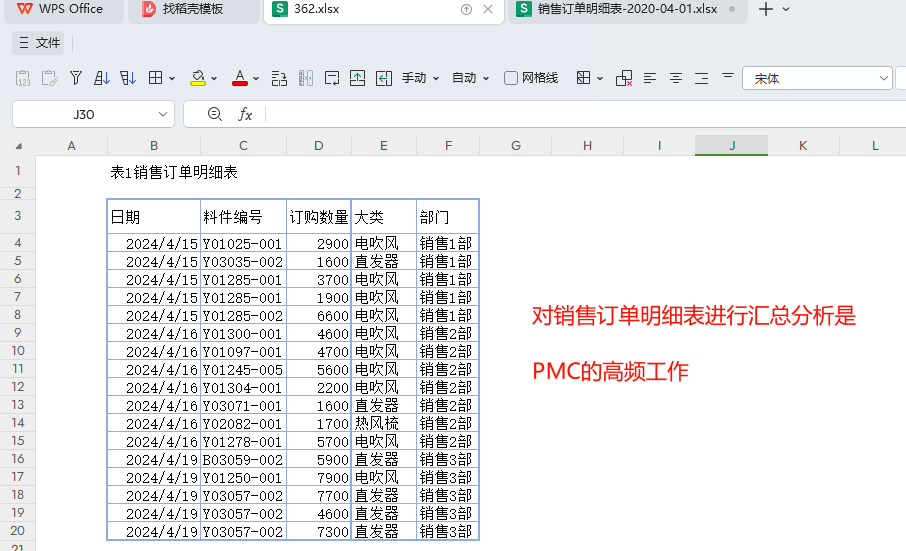Open the 自动 dropdown
The width and height of the screenshot is (906, 551).
470,78
